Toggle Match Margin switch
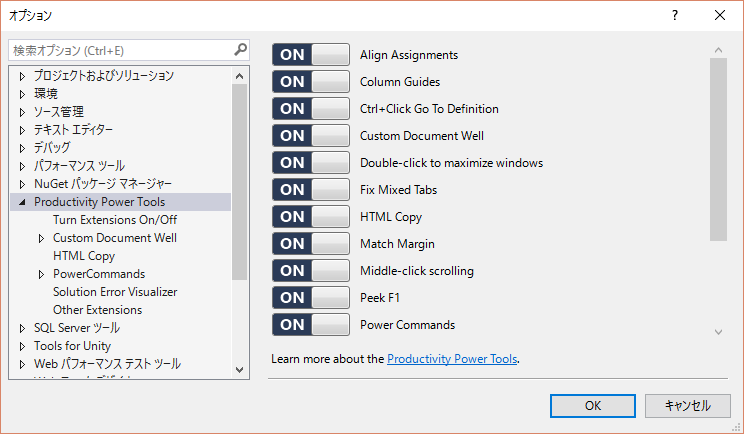744x434 pixels. coord(311,244)
